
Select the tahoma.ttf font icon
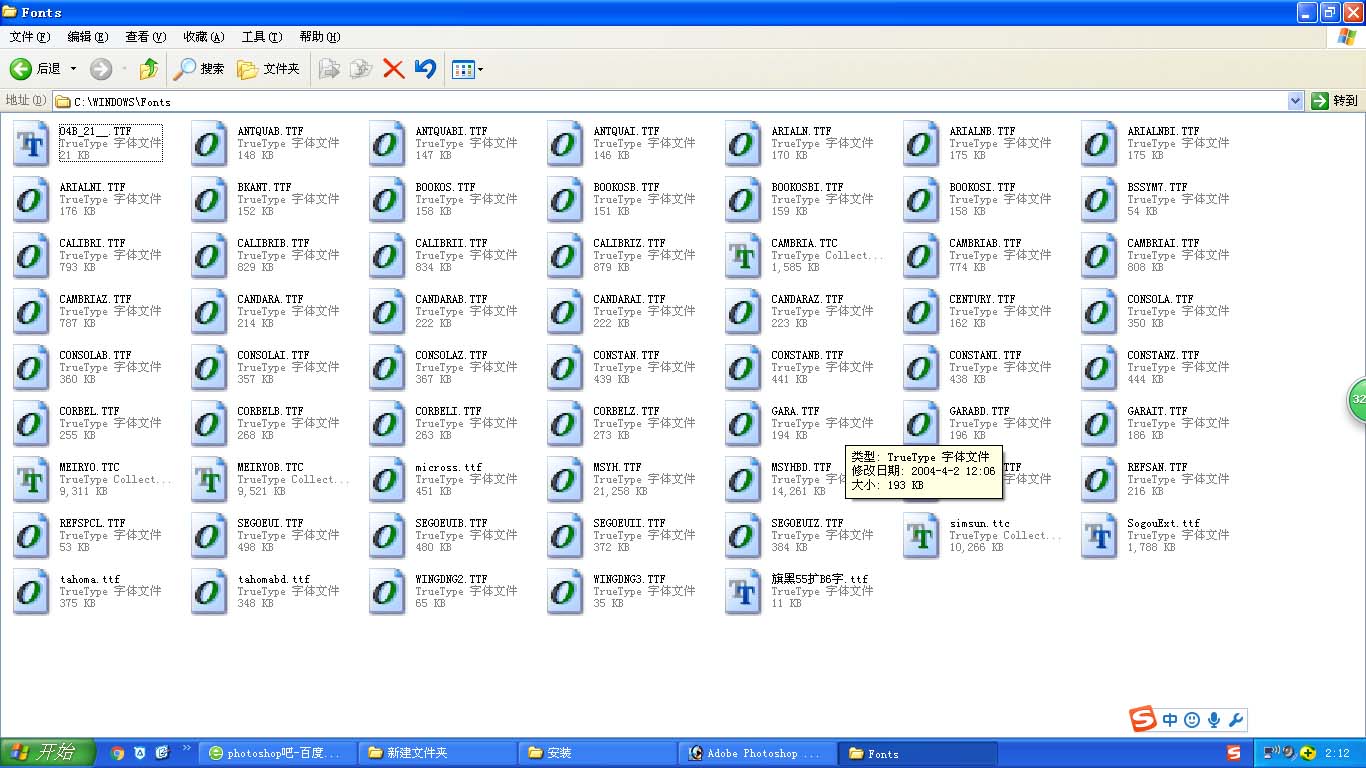coord(31,592)
